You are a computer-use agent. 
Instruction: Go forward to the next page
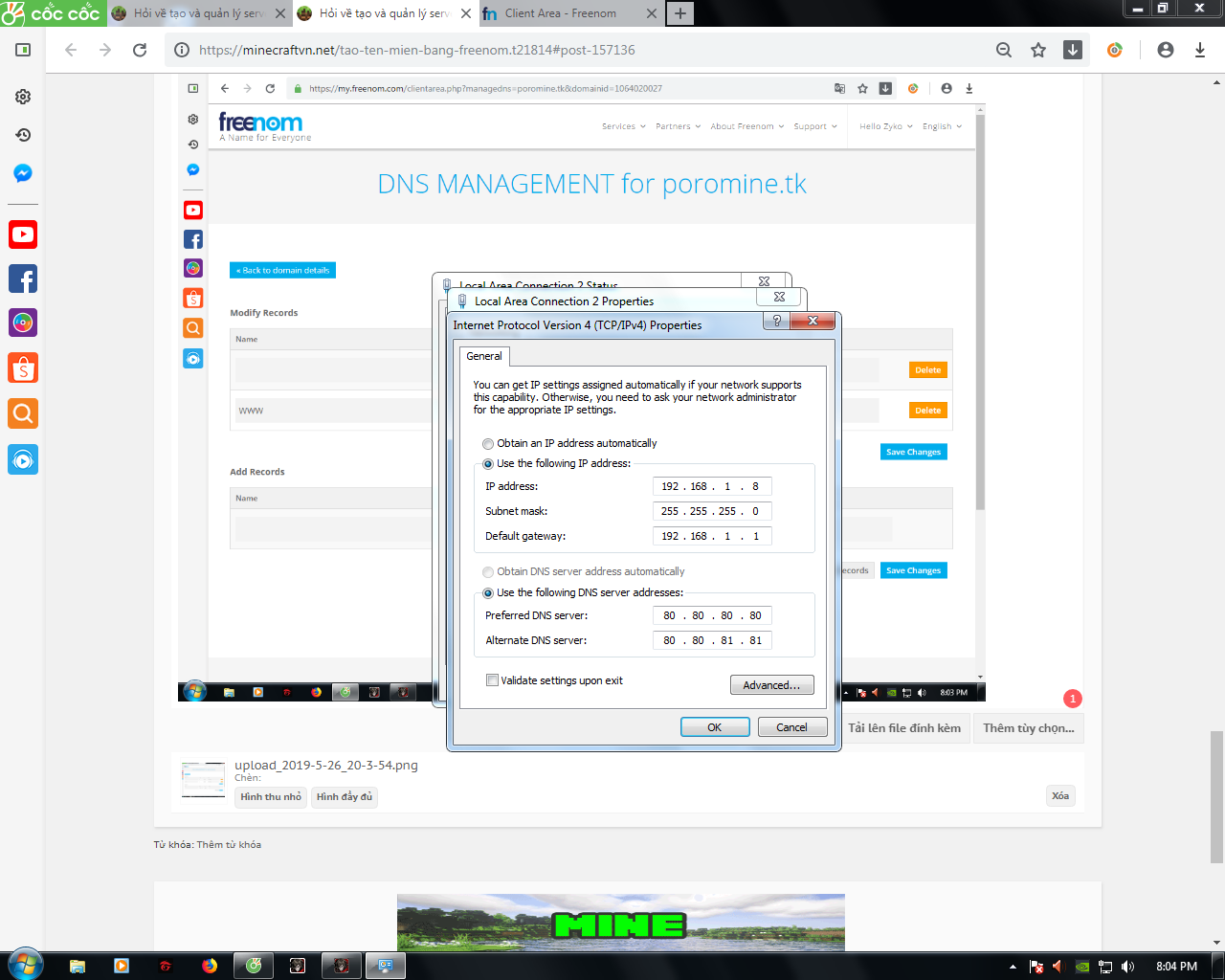pos(105,50)
